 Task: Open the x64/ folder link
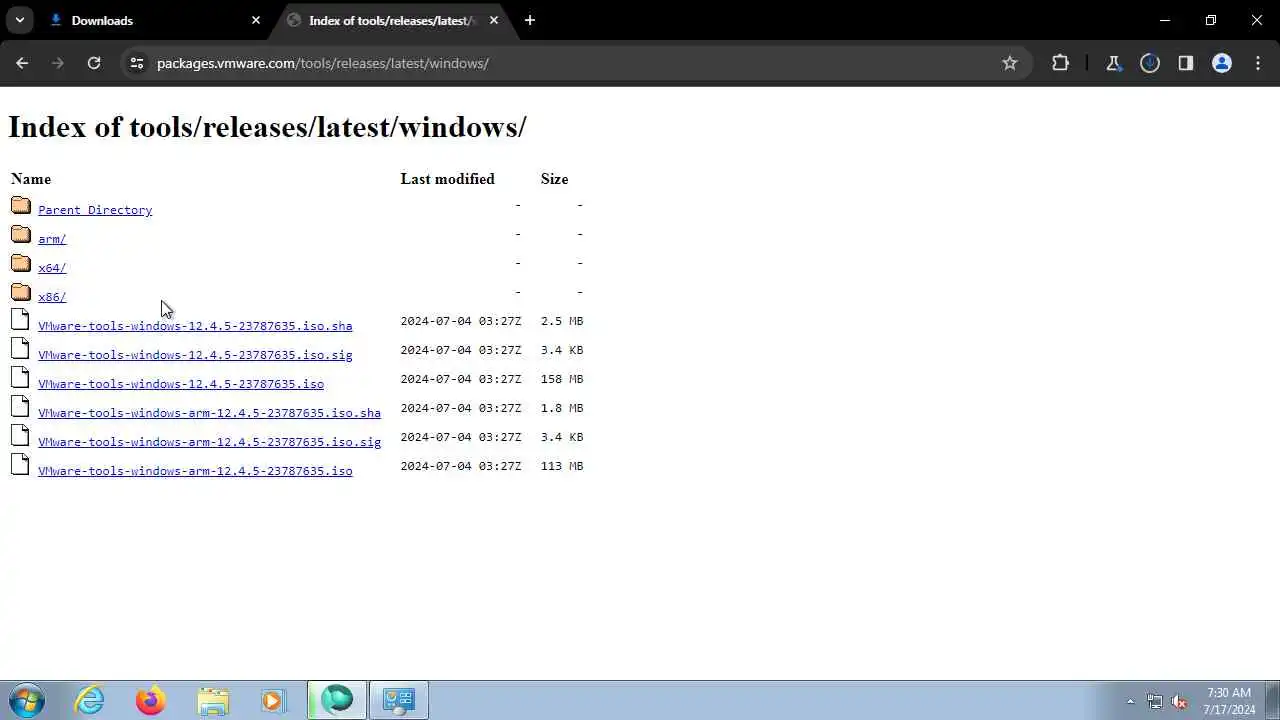(x=52, y=268)
